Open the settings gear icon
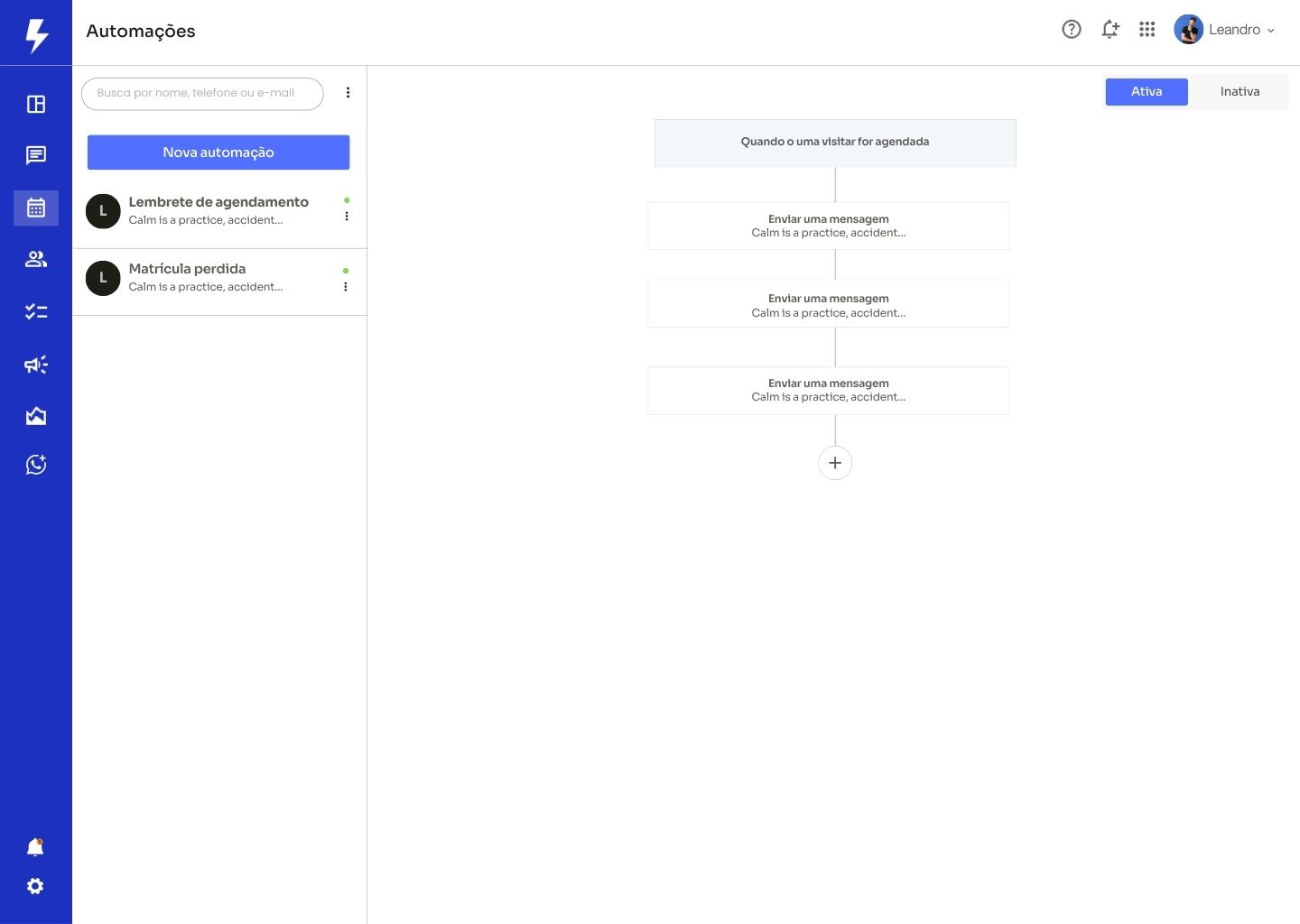The width and height of the screenshot is (1300, 924). (x=35, y=886)
